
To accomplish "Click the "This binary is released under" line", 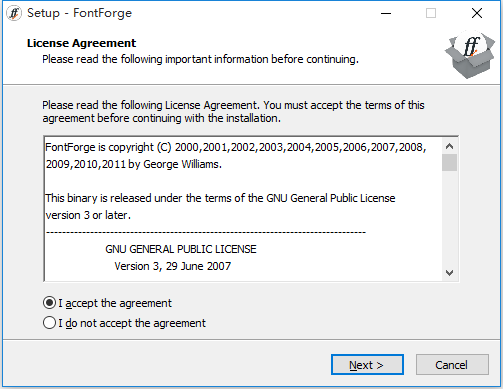I will point(220,198).
